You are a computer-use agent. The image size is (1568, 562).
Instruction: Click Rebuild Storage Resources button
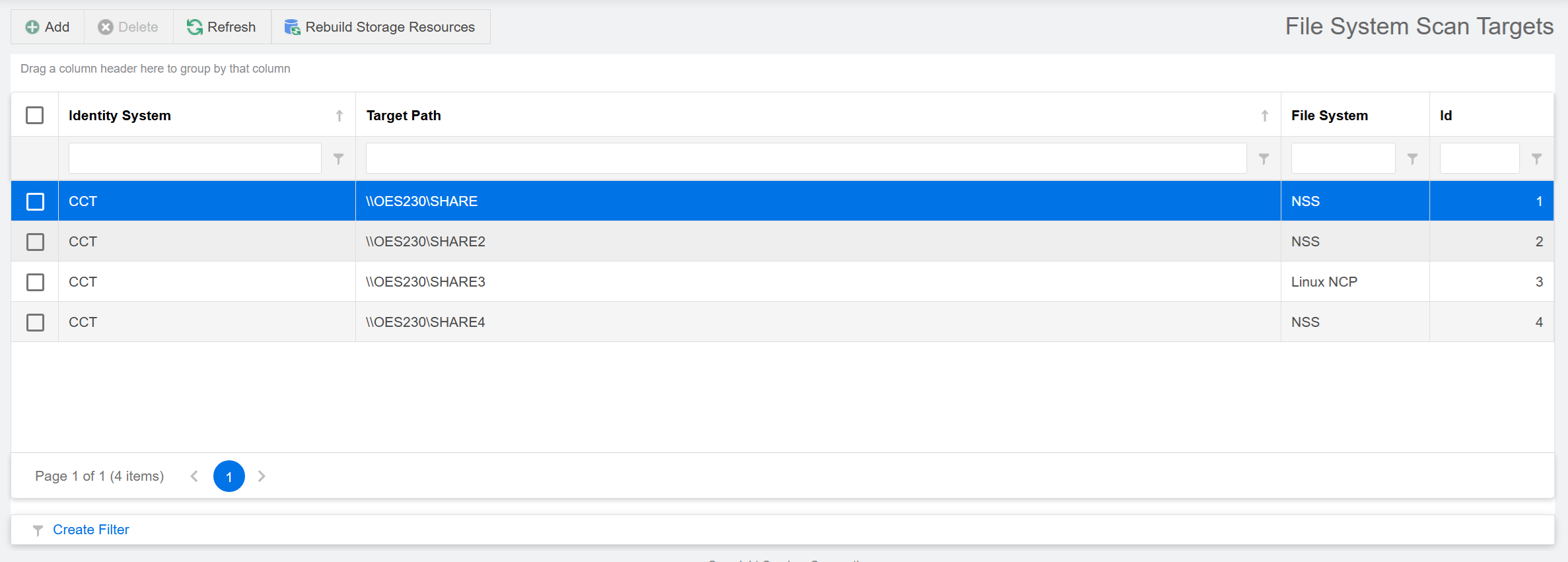[x=380, y=27]
